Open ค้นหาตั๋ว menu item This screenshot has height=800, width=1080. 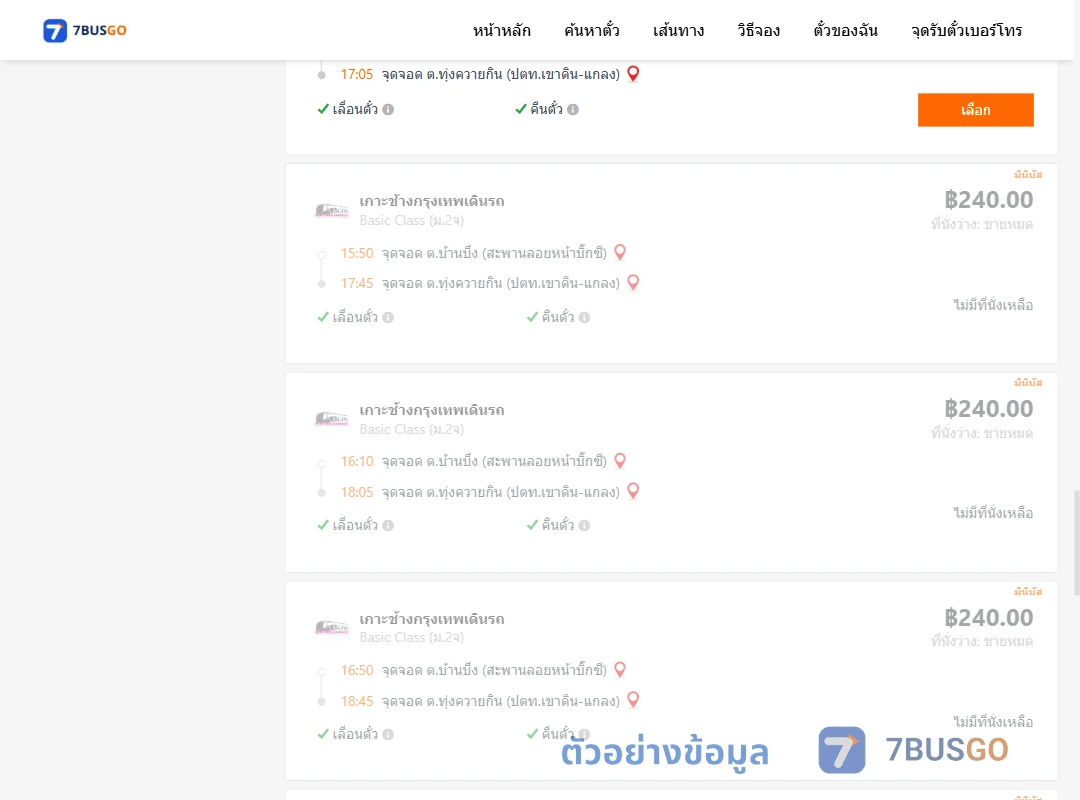pos(592,30)
